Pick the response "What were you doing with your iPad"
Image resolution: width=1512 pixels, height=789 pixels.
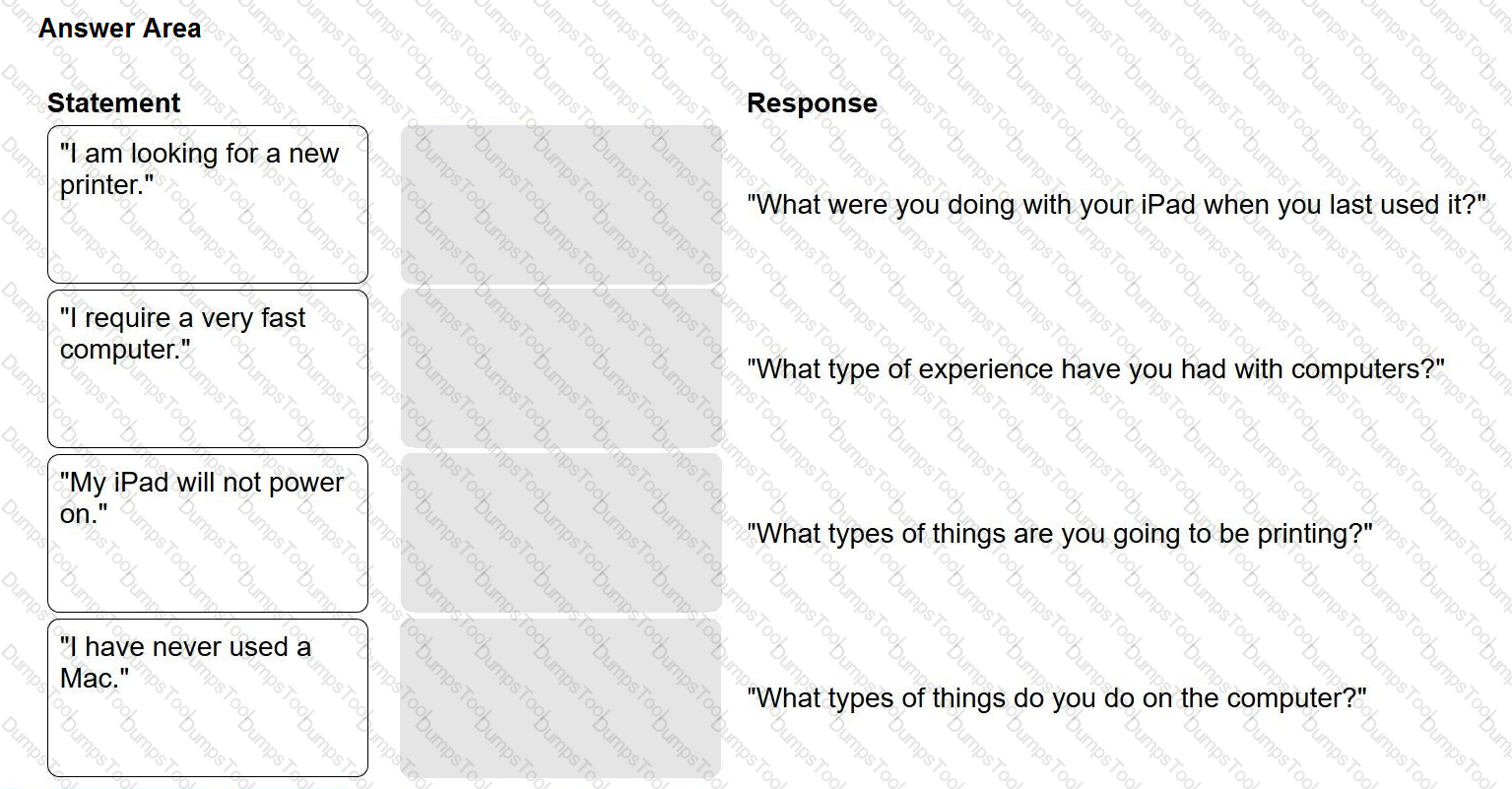pyautogui.click(x=1116, y=205)
